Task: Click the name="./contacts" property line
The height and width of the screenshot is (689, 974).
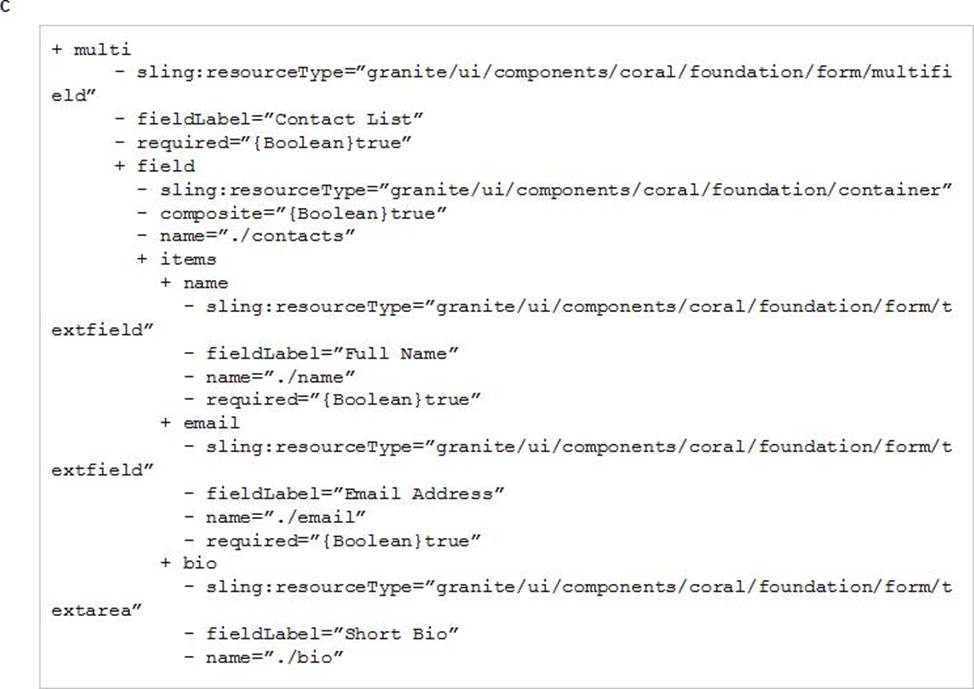Action: 257,236
